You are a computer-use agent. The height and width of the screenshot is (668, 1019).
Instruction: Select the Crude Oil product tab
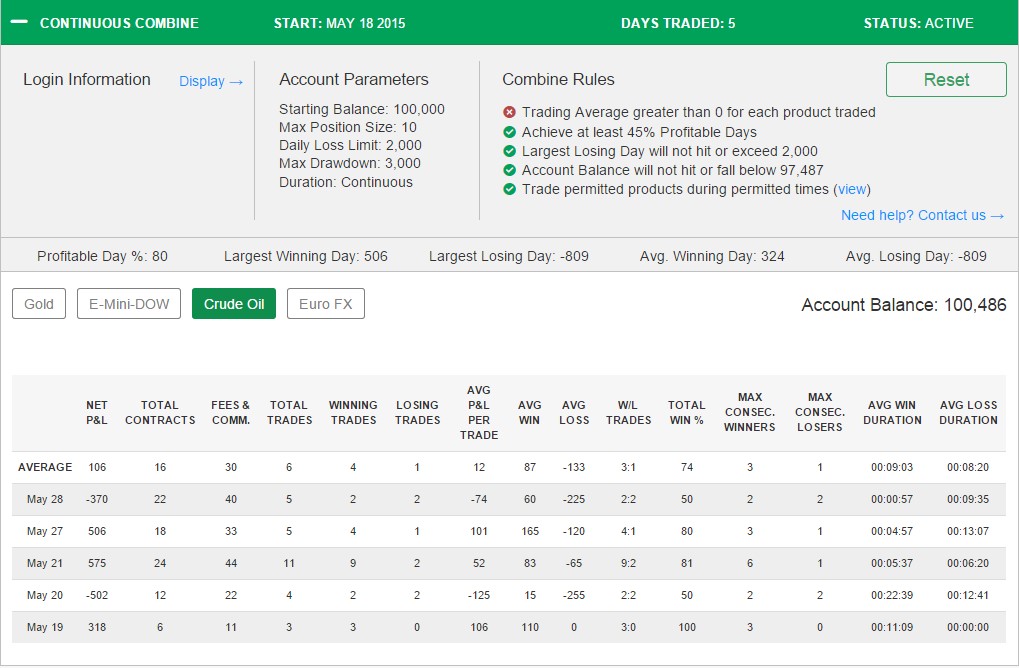(x=234, y=303)
